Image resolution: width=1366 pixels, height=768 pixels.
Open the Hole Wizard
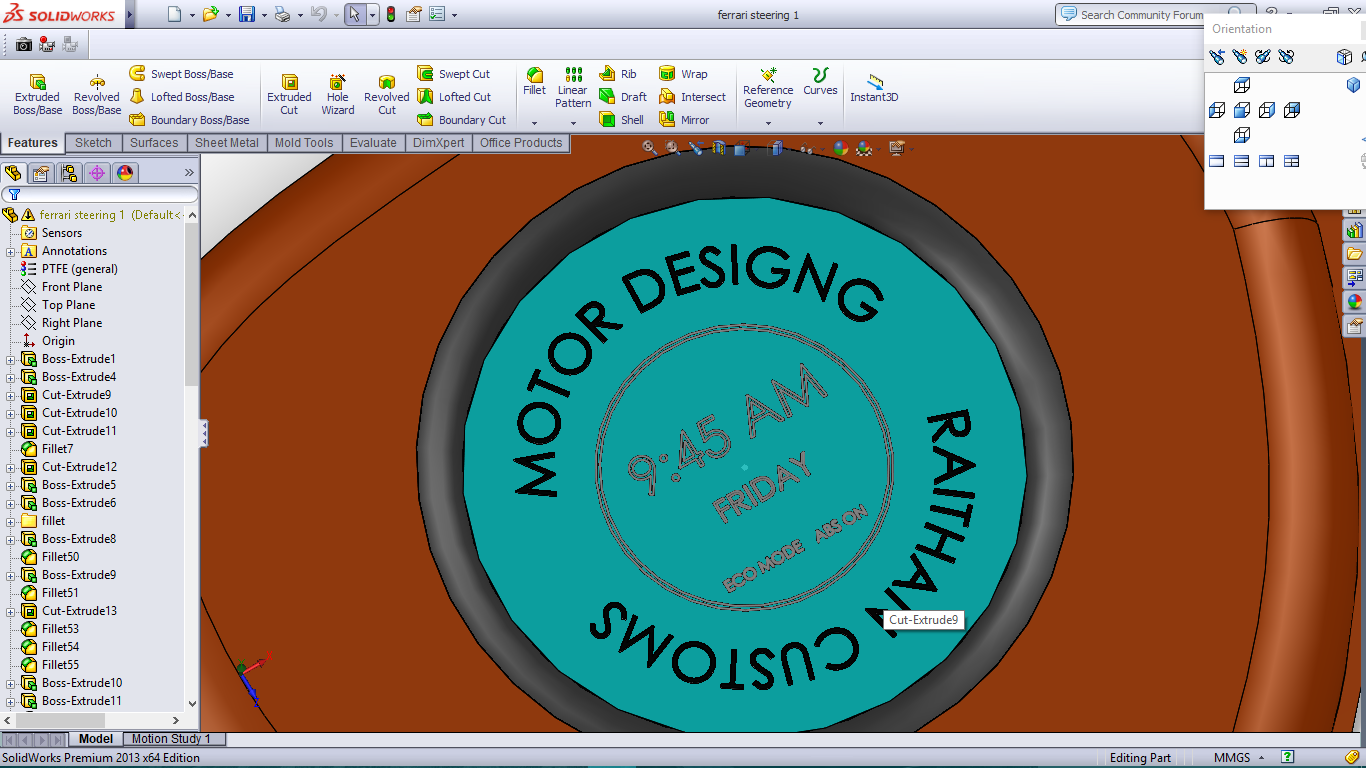click(x=338, y=94)
